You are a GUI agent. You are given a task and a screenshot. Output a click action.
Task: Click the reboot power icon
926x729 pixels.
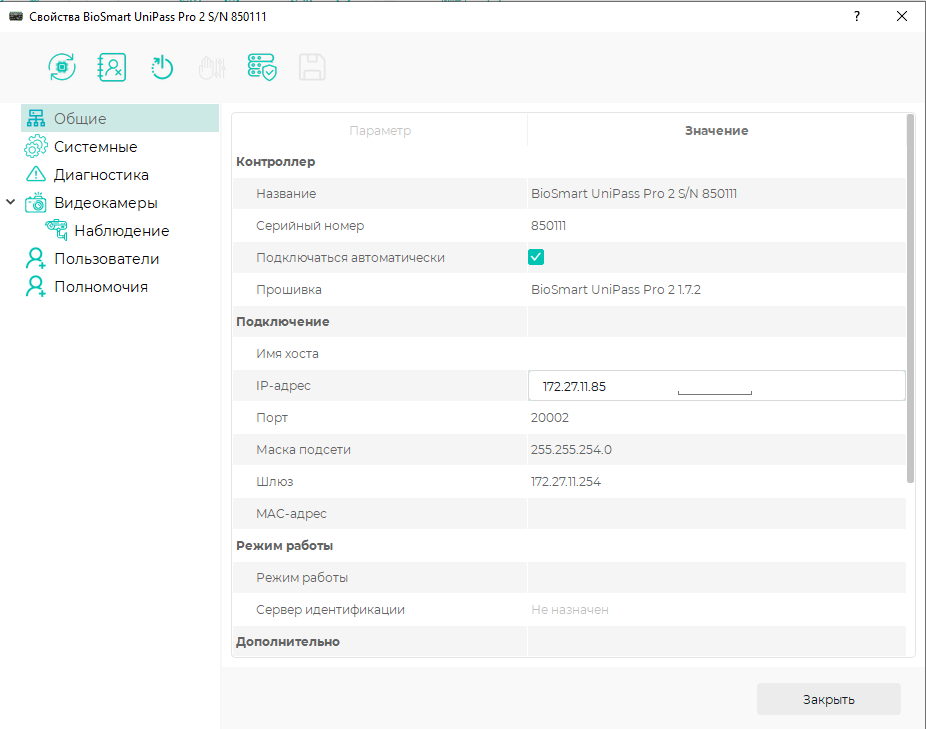(x=161, y=67)
